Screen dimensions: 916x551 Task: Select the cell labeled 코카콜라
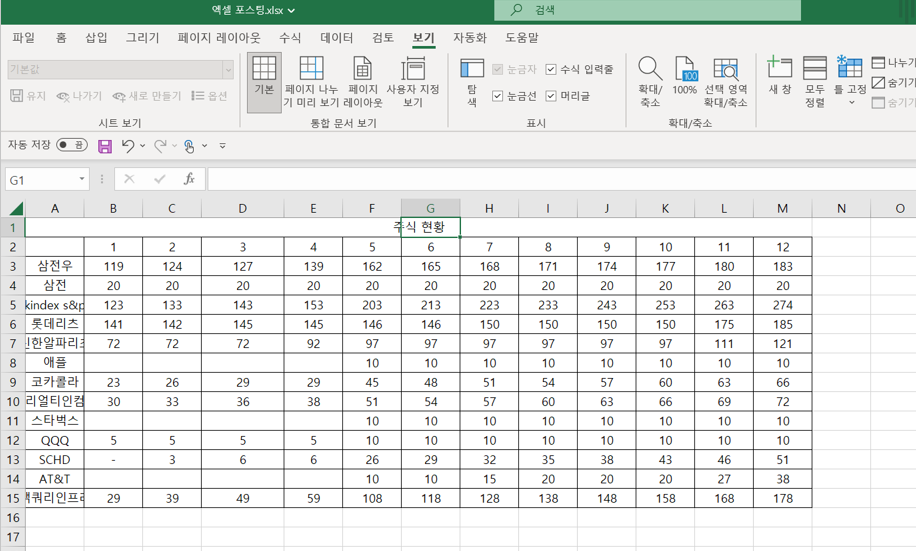pyautogui.click(x=55, y=382)
